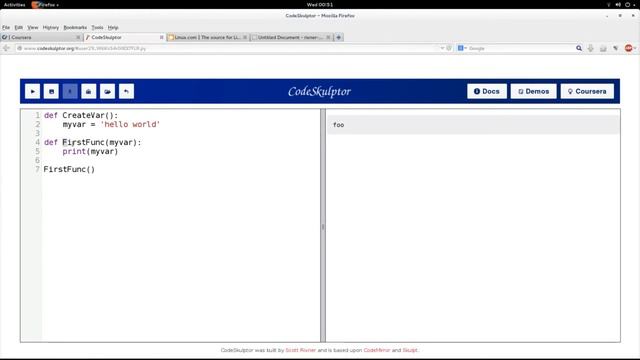This screenshot has width=640, height=360.
Task: Click the CodeSkulptor title logo
Action: pos(319,91)
